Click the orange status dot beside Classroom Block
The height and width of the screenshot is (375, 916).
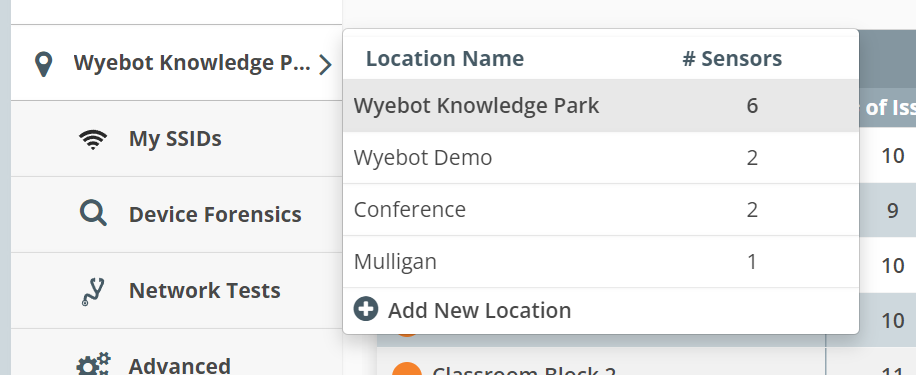[x=407, y=369]
